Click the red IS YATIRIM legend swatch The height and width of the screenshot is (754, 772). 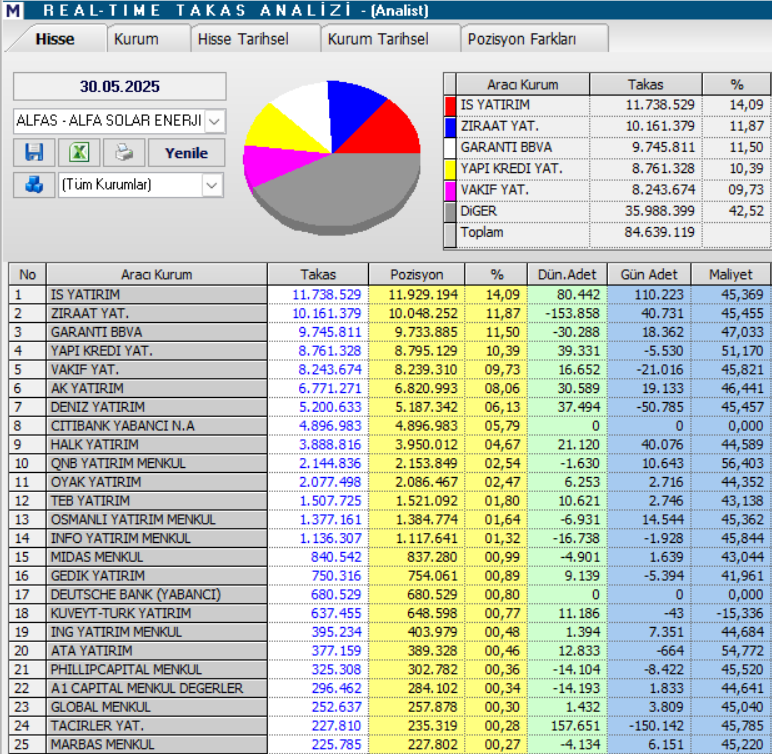[x=450, y=105]
